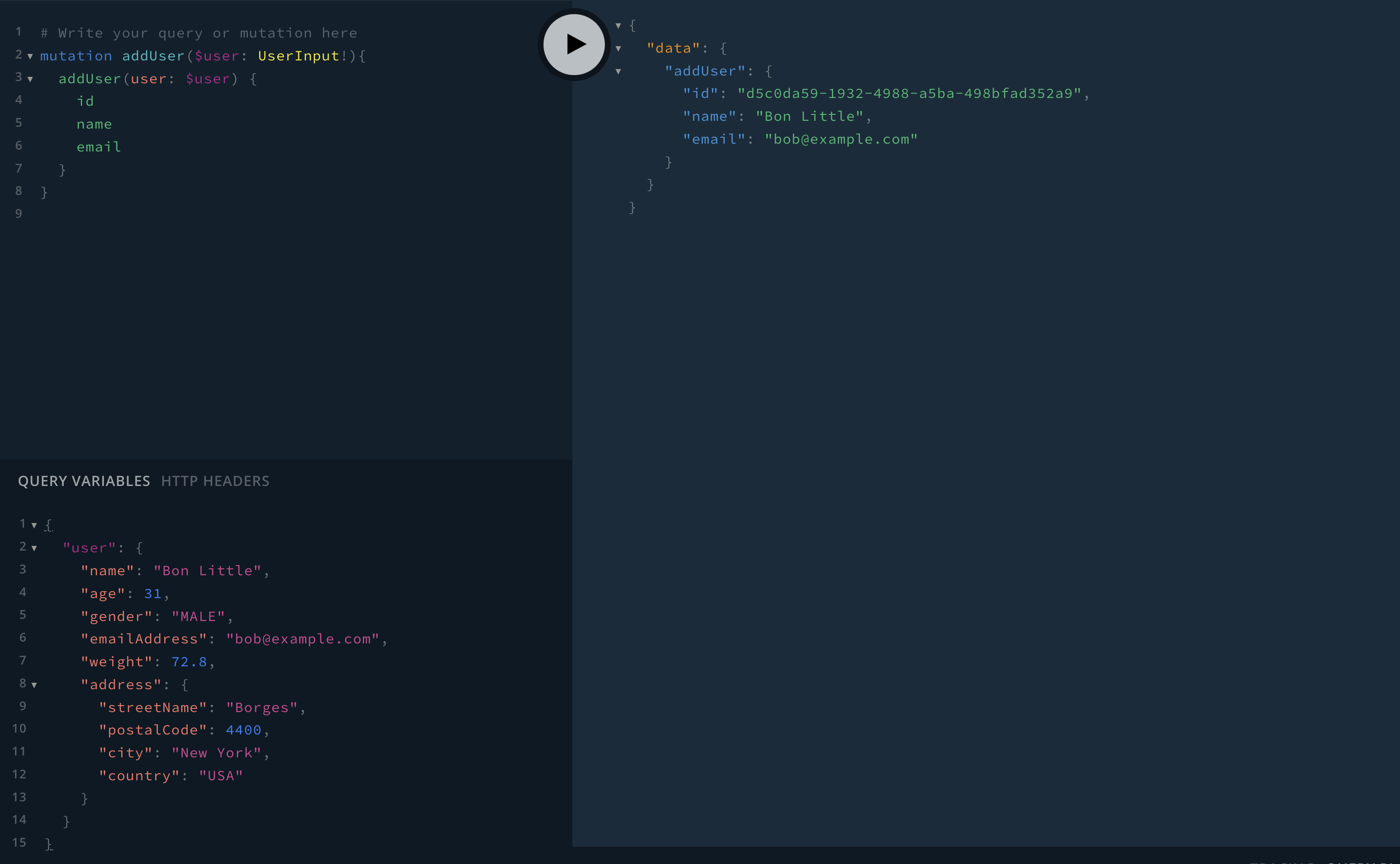Click the UserInput type in the query
The width and height of the screenshot is (1400, 864).
click(x=298, y=56)
